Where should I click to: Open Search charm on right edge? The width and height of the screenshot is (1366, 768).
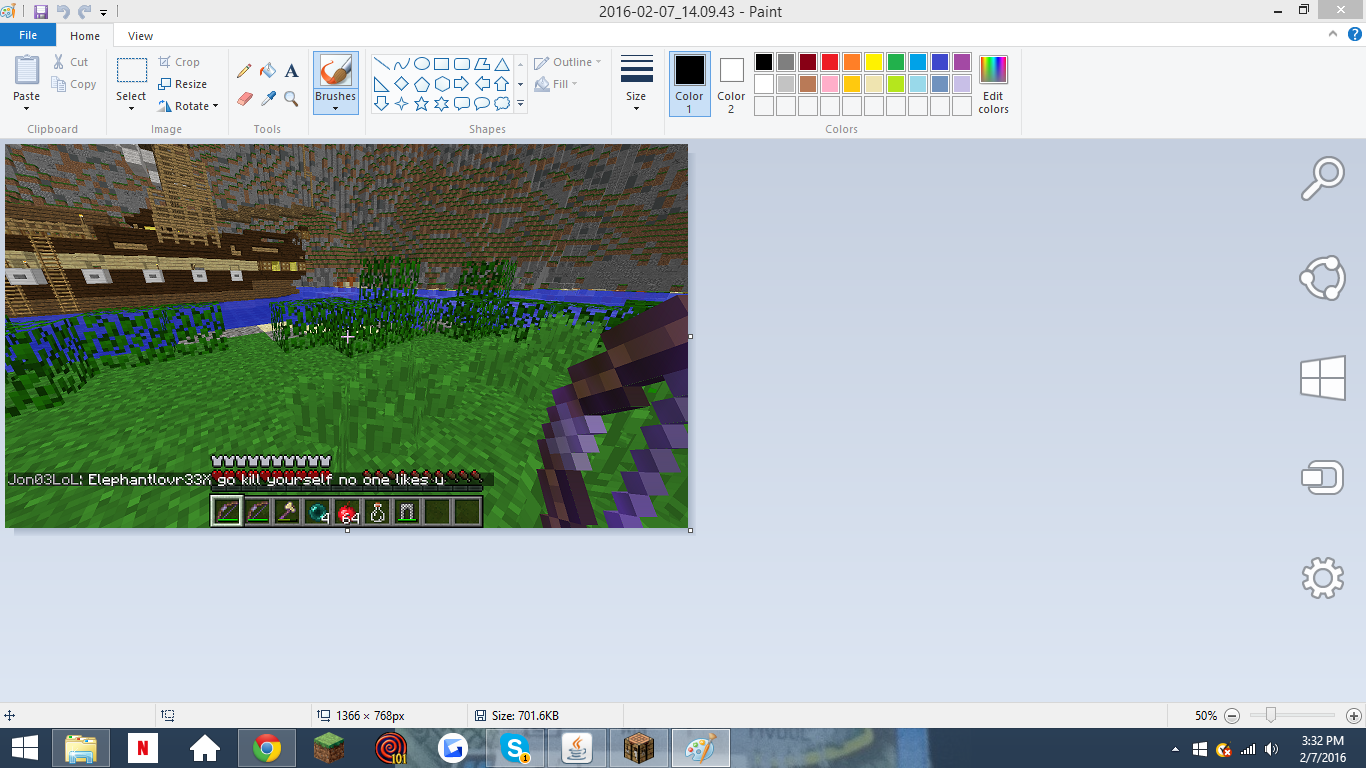point(1322,179)
